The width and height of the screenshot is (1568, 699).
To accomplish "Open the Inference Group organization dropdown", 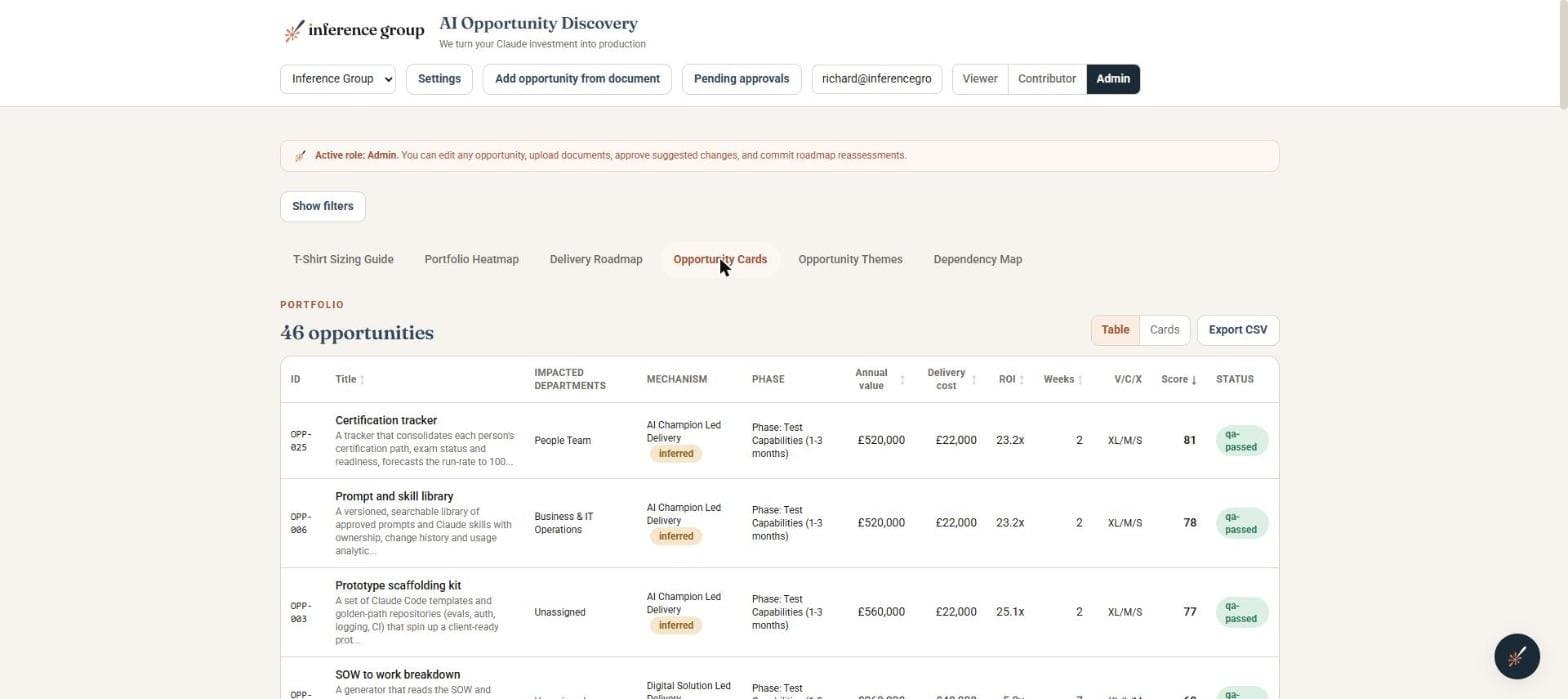I will (x=338, y=79).
